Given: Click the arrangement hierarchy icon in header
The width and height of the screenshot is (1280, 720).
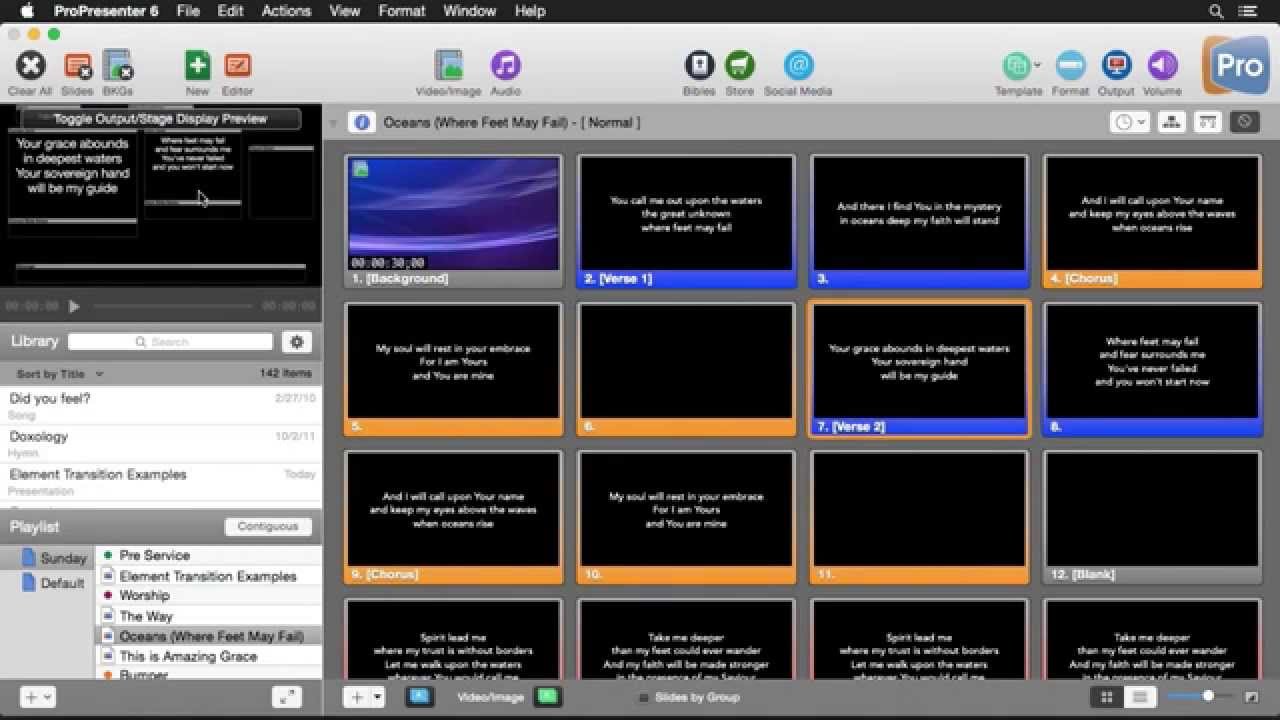Looking at the screenshot, I should 1172,122.
